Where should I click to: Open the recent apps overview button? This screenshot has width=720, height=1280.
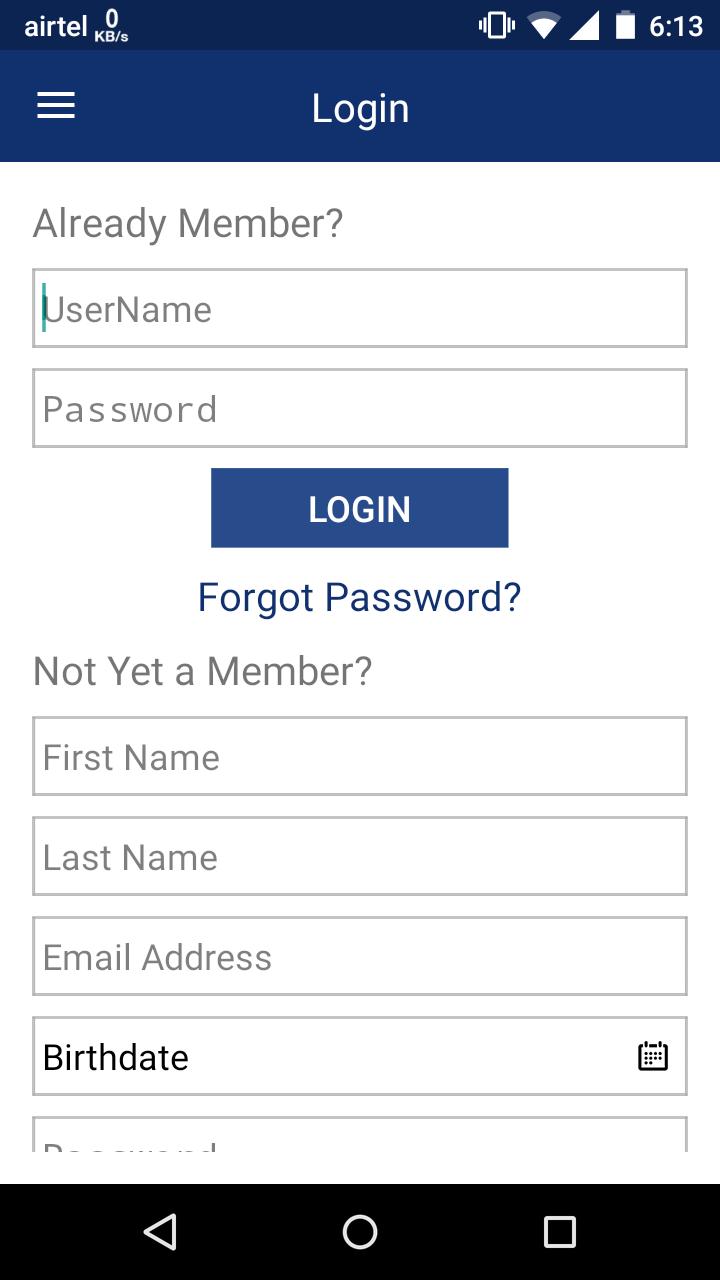pyautogui.click(x=559, y=1232)
